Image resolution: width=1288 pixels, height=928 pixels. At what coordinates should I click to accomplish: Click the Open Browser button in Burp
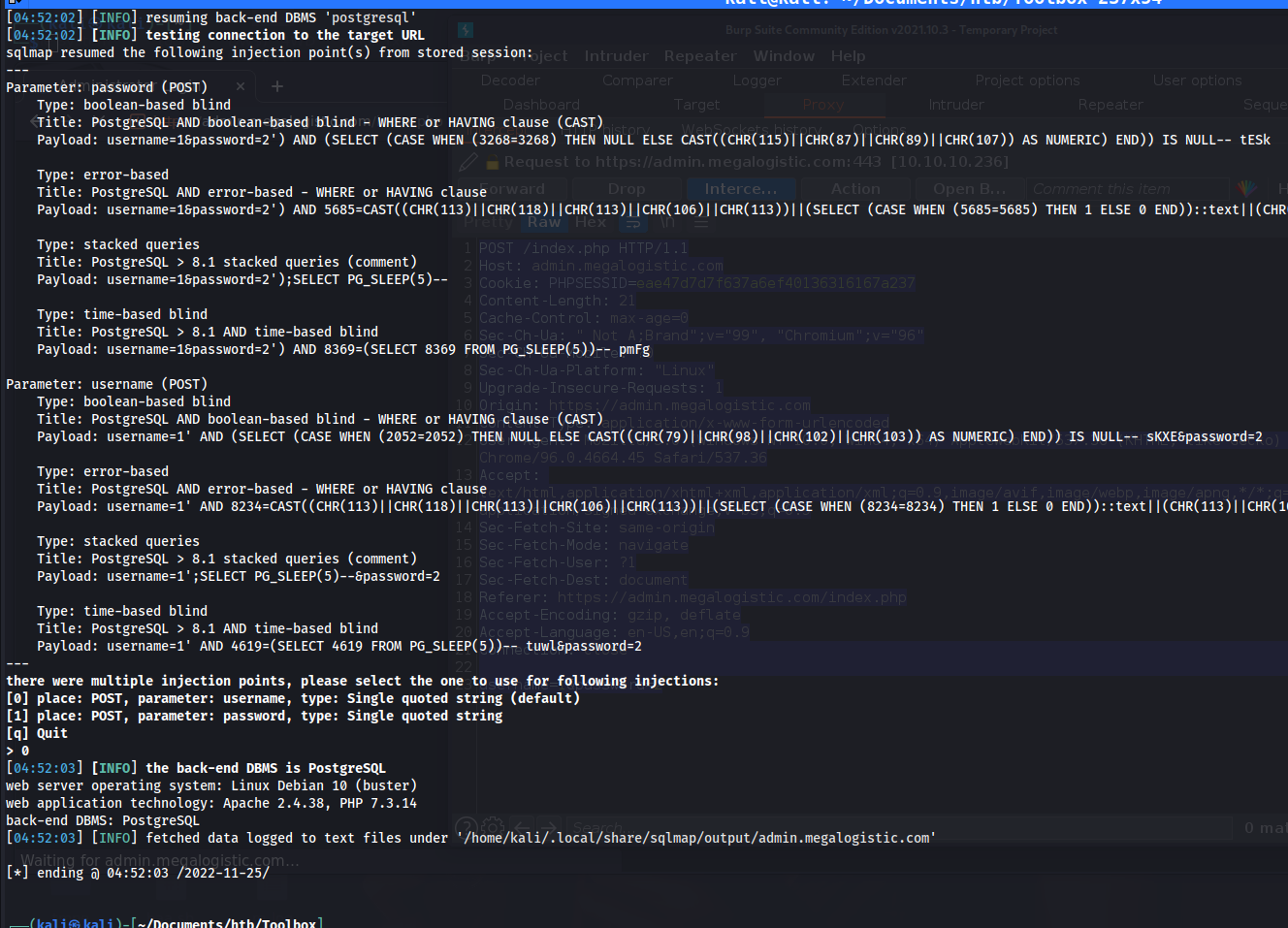[x=970, y=189]
